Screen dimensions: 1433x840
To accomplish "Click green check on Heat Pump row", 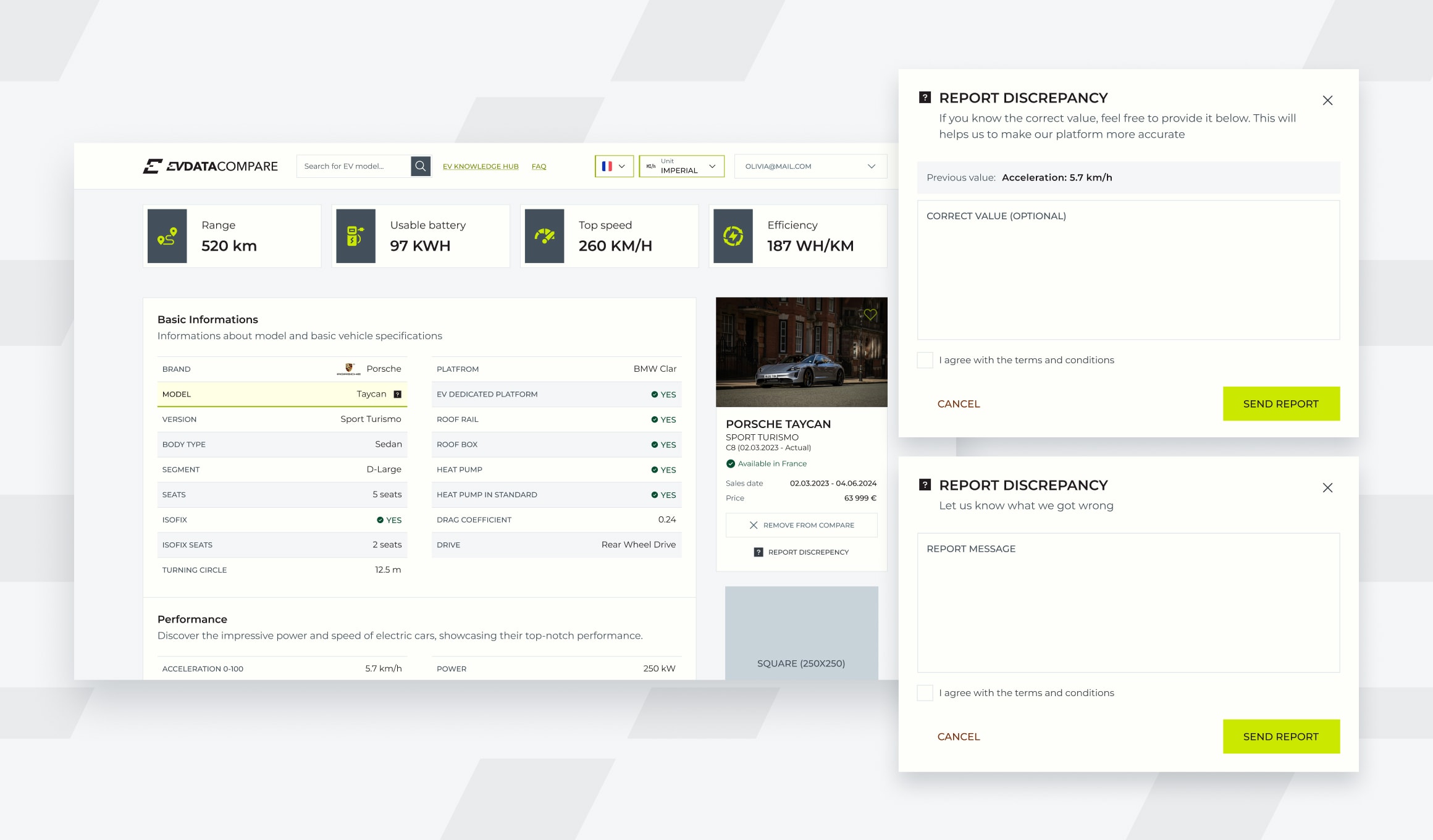I will 654,470.
